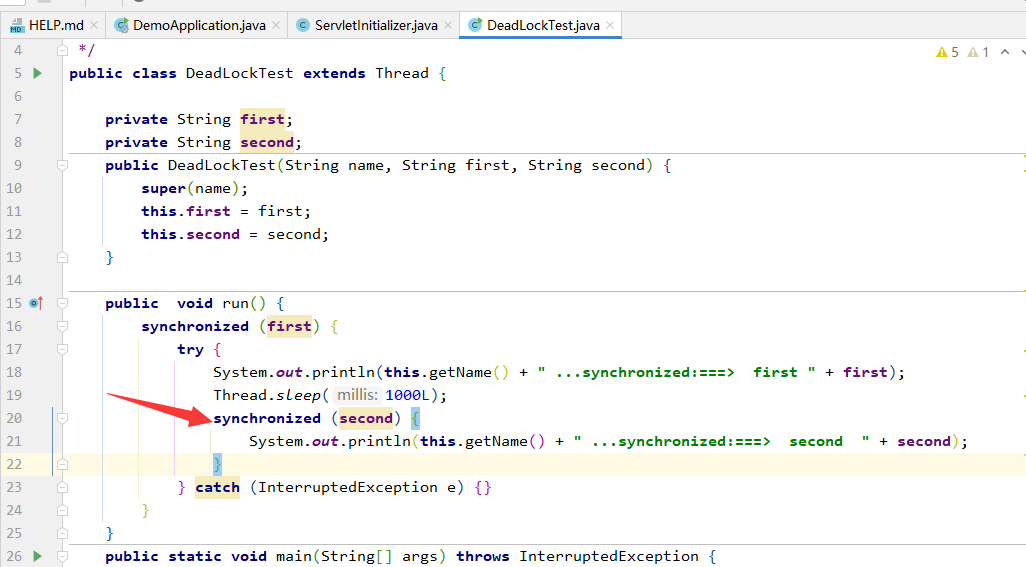Click 'DeadLockTest' class name on line 5

pos(239,73)
